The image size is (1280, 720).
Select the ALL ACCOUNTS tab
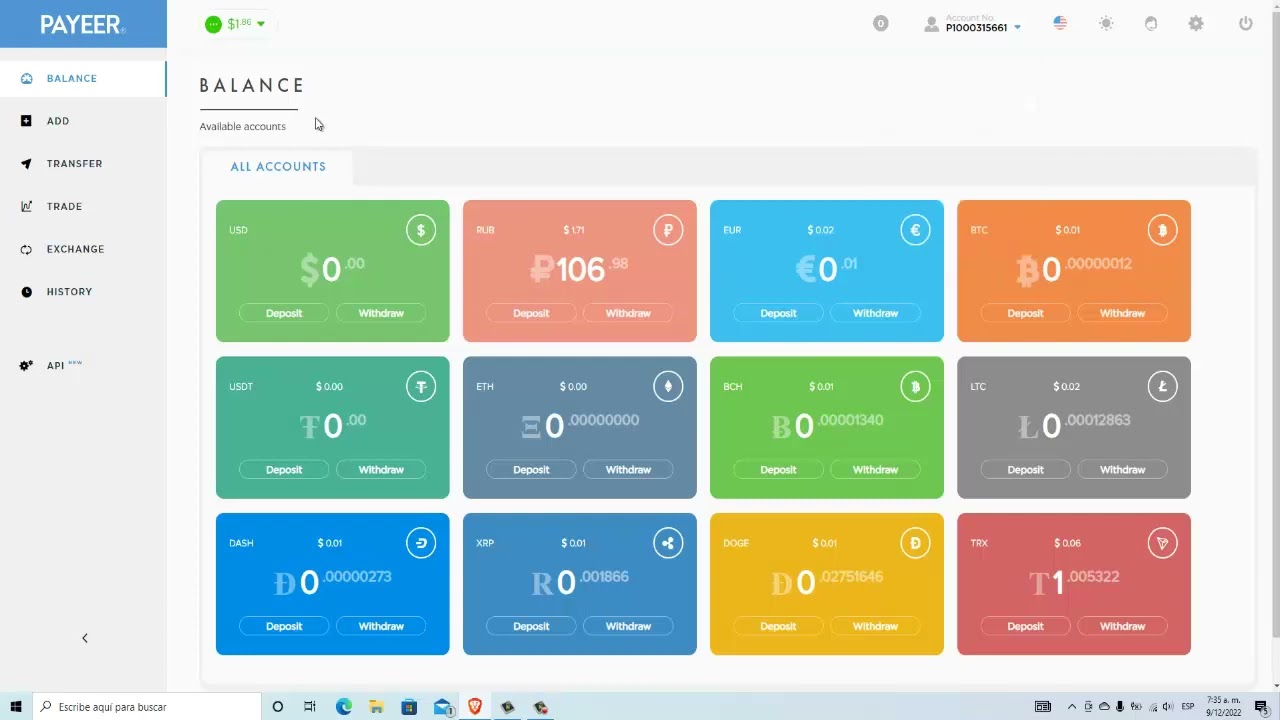[x=278, y=167]
